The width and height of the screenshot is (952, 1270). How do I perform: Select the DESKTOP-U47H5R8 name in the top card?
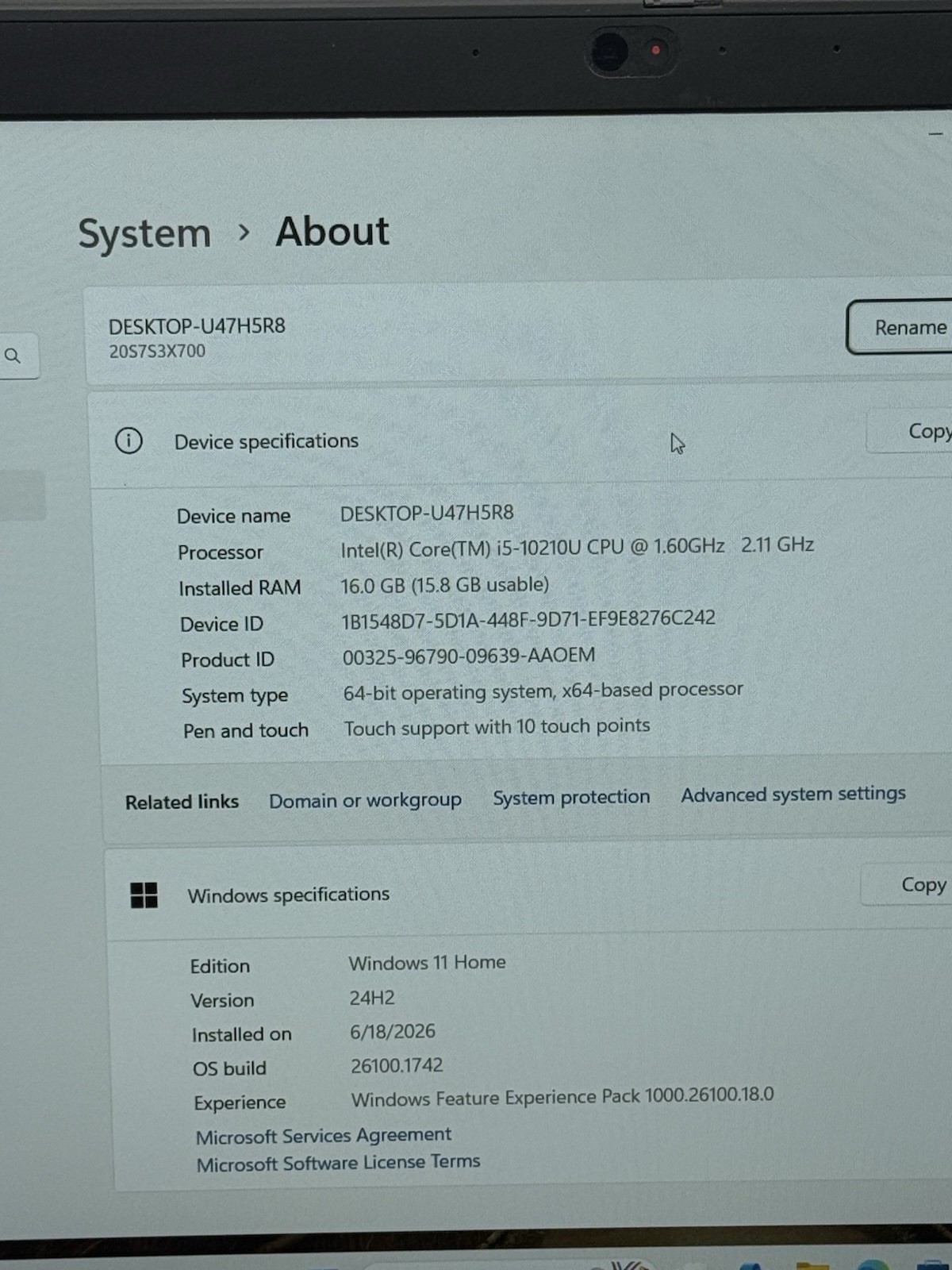197,326
